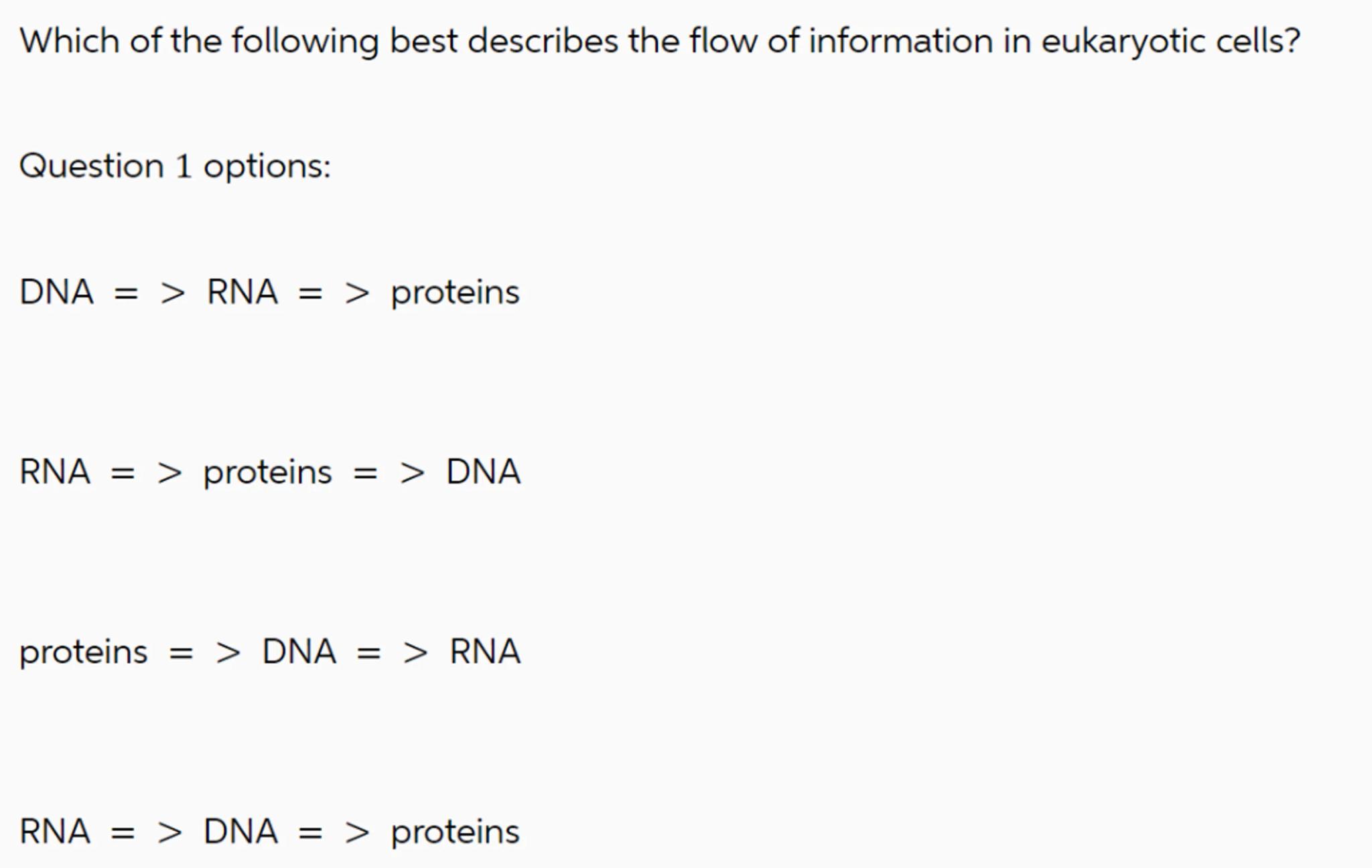Click "DNA" ending the second option
This screenshot has height=868, width=1372.
[x=483, y=472]
